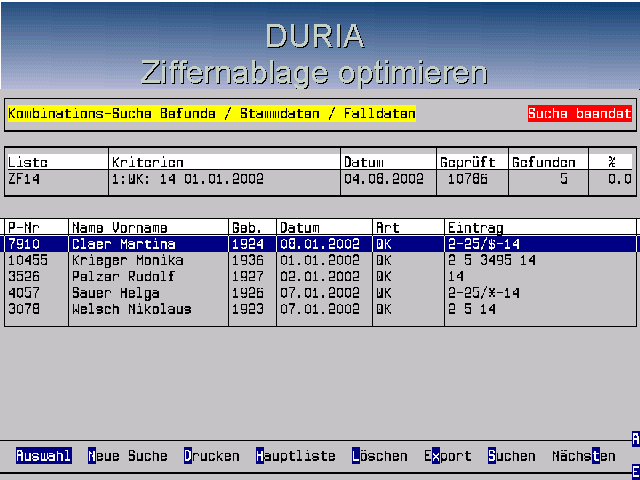Click the entry 2 5 3495 14
The height and width of the screenshot is (480, 640).
pyautogui.click(x=491, y=260)
